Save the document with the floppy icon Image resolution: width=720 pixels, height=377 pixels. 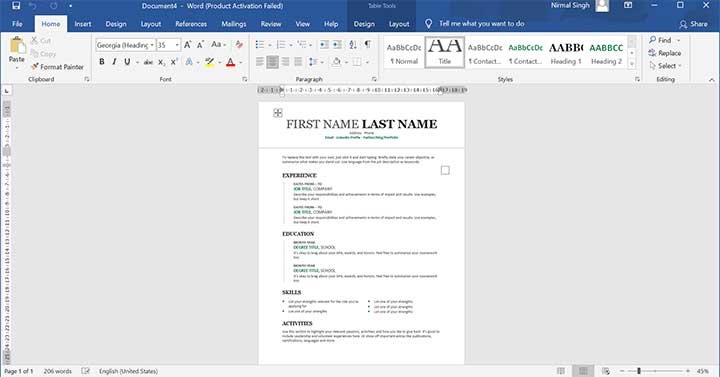click(16, 6)
